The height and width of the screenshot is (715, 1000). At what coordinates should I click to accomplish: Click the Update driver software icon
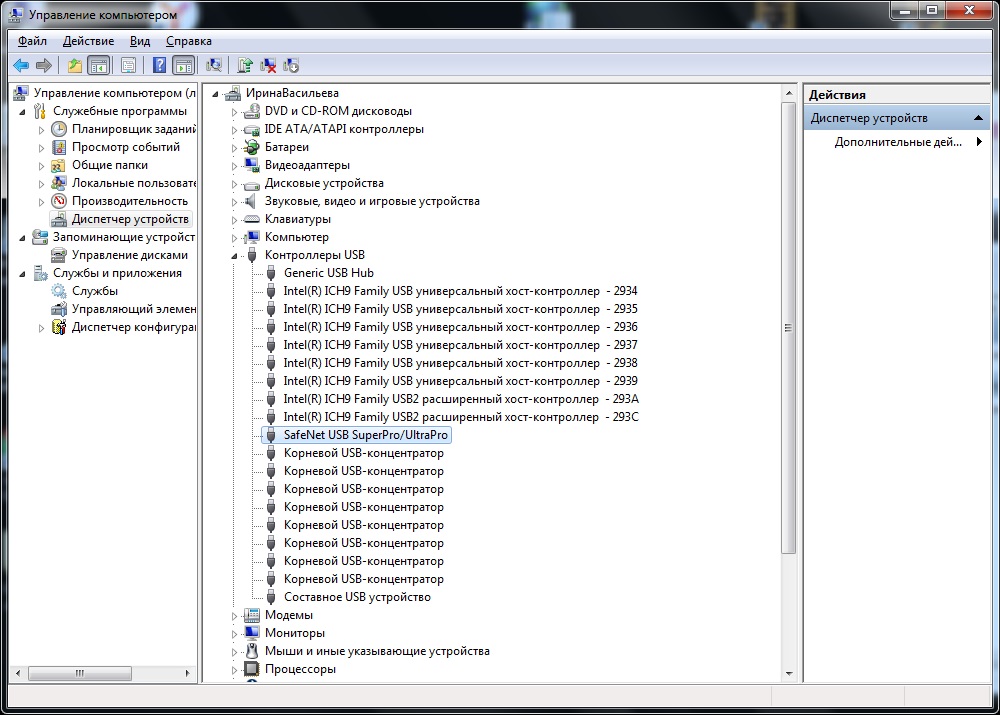(245, 66)
